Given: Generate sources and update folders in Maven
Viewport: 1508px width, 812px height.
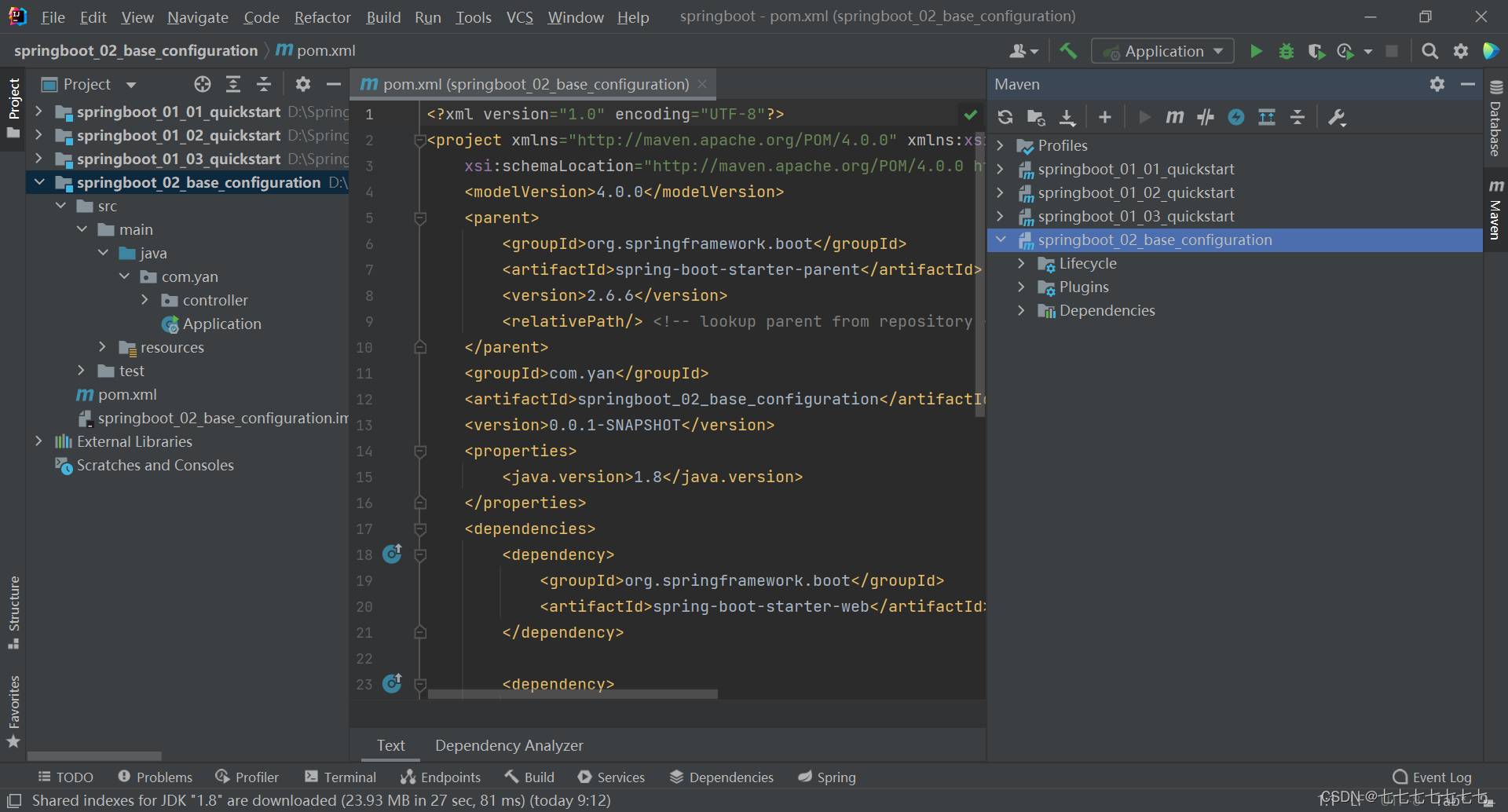Looking at the screenshot, I should [1036, 117].
